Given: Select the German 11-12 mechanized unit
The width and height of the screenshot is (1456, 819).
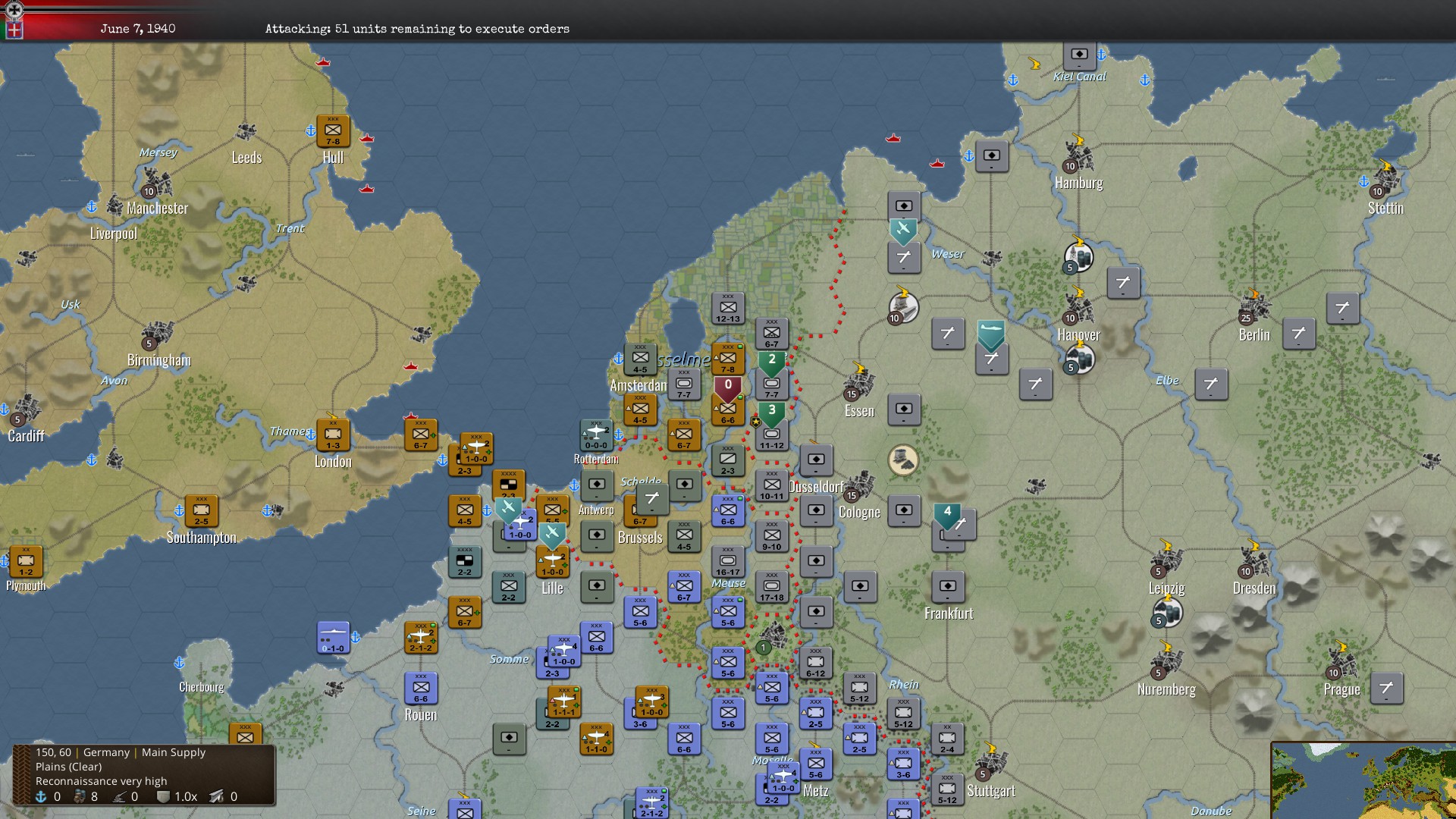Looking at the screenshot, I should tap(772, 438).
